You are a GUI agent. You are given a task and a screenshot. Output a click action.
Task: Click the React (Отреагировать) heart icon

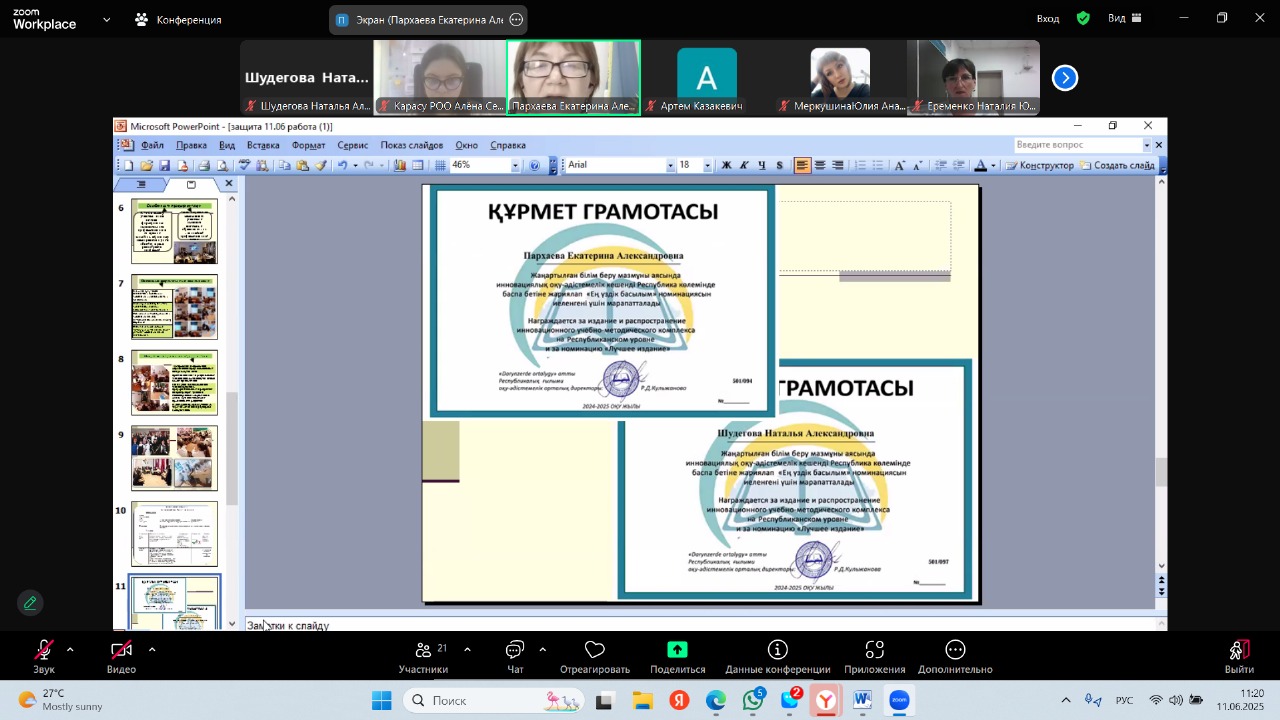[x=595, y=650]
